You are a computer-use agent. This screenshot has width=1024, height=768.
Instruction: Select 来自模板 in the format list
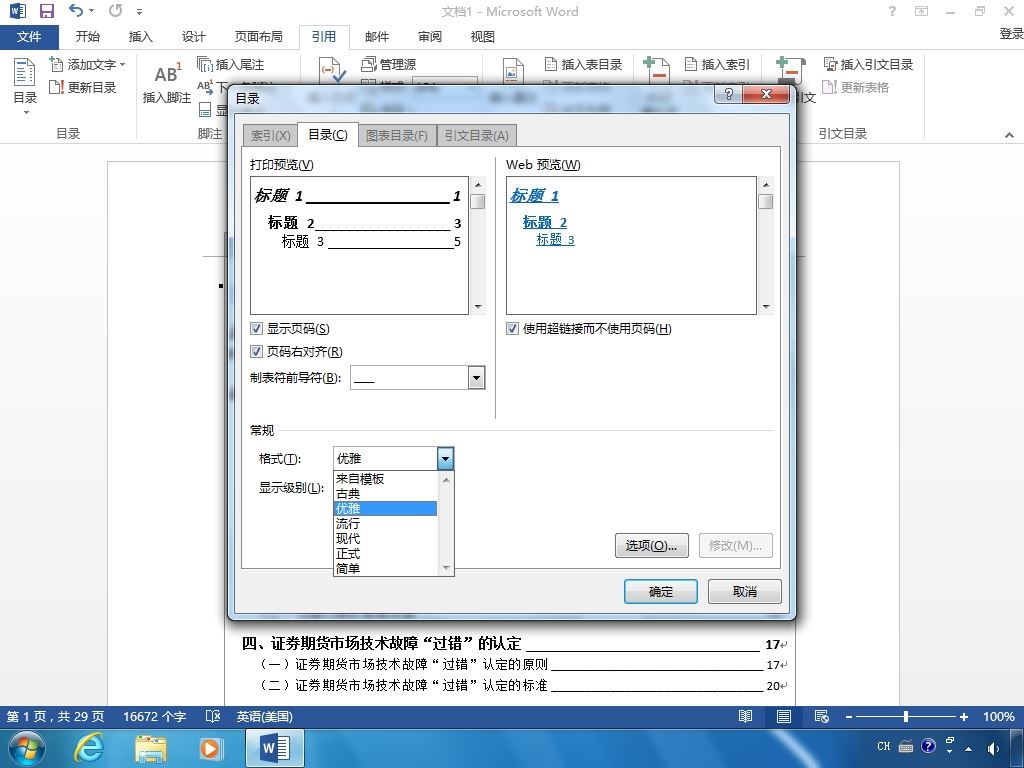[x=385, y=479]
